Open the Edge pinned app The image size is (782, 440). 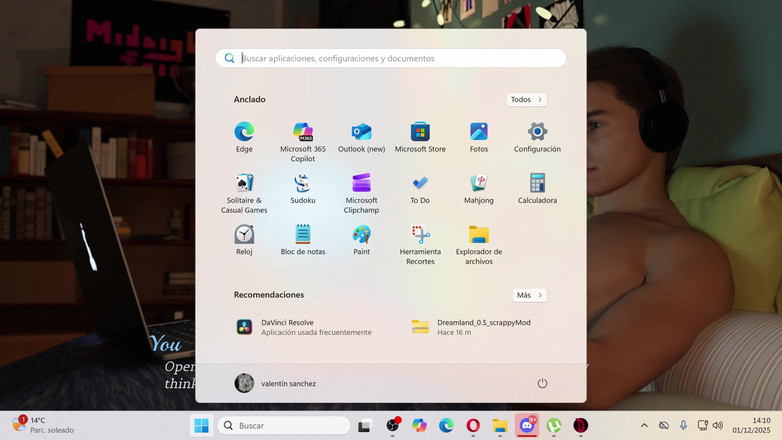pyautogui.click(x=244, y=137)
